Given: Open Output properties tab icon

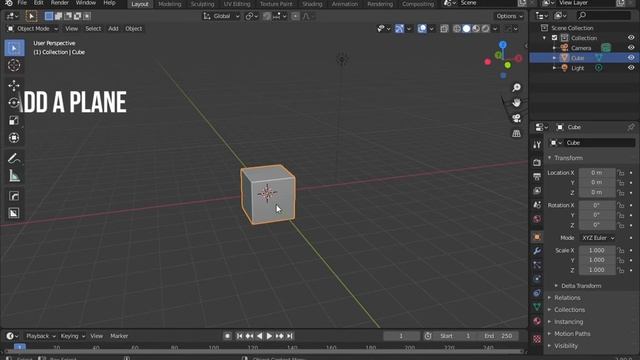Looking at the screenshot, I should (x=537, y=176).
